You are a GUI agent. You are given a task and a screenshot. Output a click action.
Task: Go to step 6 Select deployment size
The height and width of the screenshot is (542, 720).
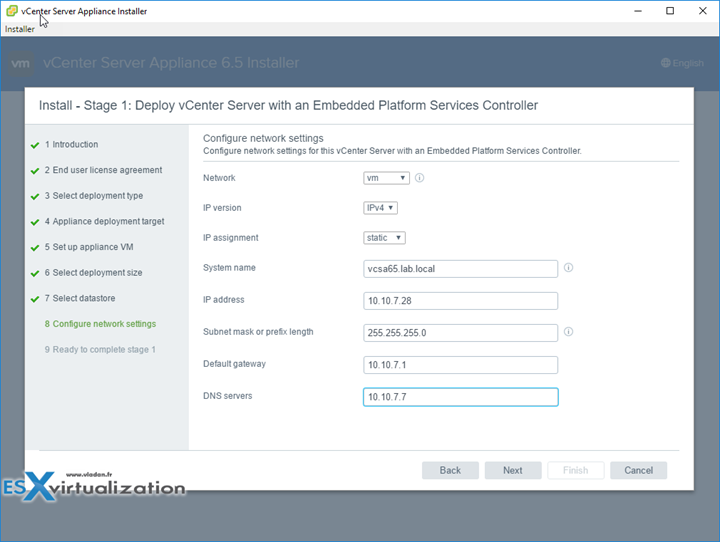point(93,273)
